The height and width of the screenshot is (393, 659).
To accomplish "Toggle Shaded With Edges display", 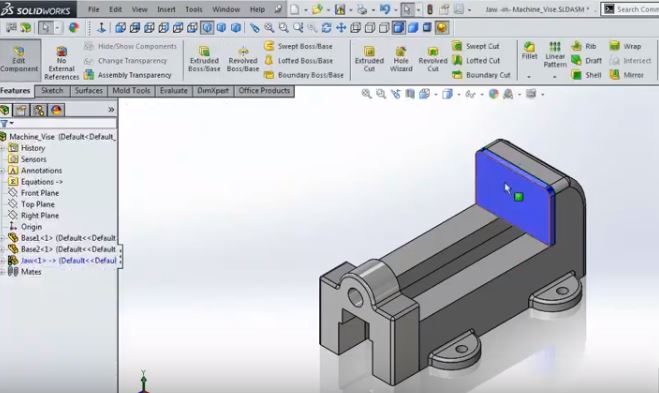I will [x=398, y=28].
